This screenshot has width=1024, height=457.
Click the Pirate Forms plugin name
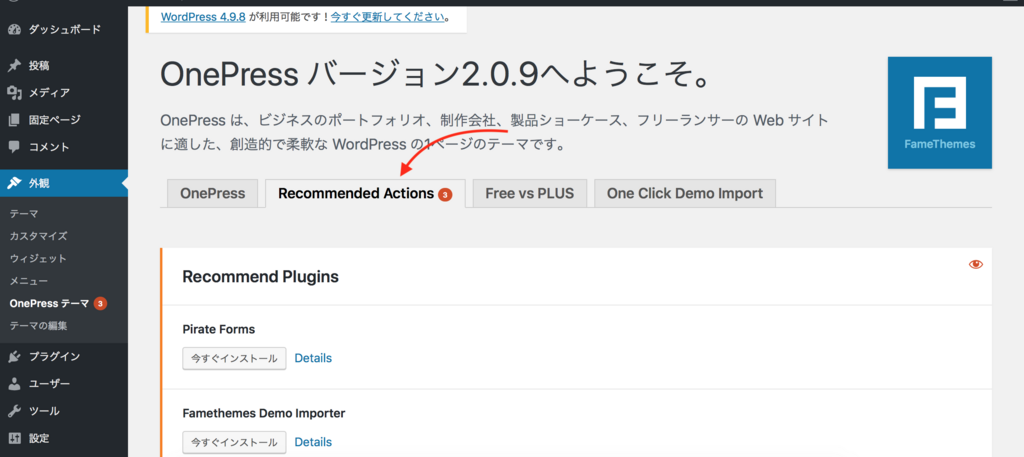pos(219,330)
